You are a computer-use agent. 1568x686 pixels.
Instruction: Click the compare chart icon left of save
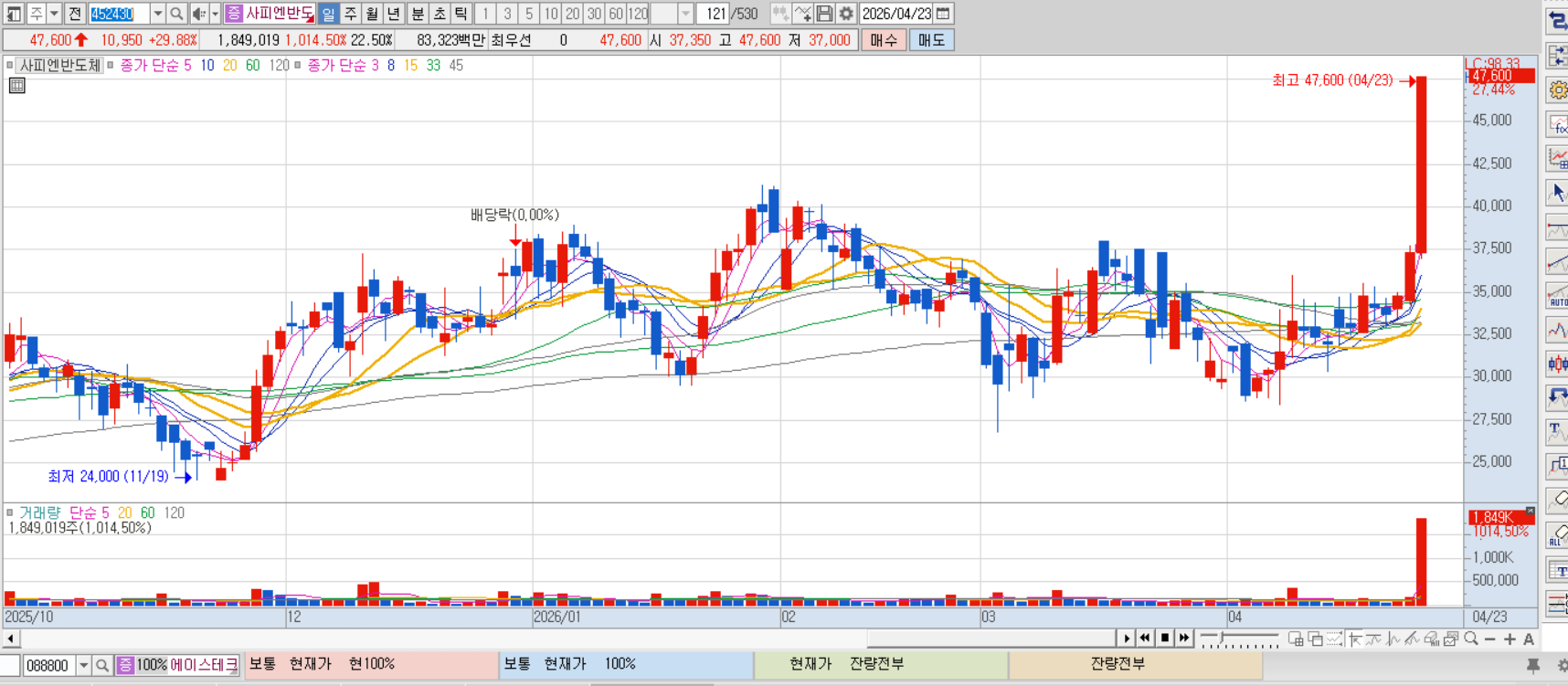click(x=802, y=14)
